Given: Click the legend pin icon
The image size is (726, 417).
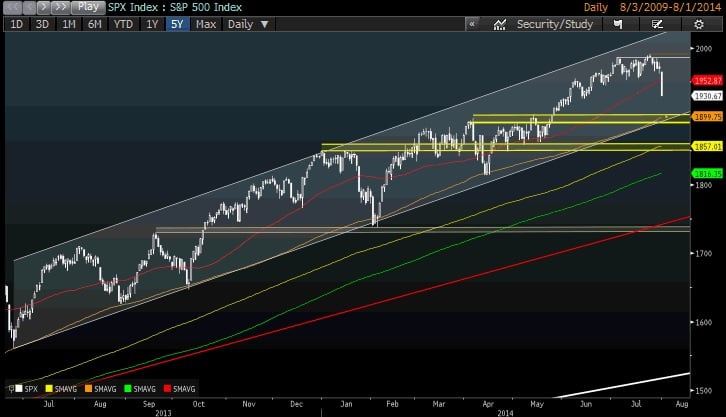Looking at the screenshot, I should (11, 389).
